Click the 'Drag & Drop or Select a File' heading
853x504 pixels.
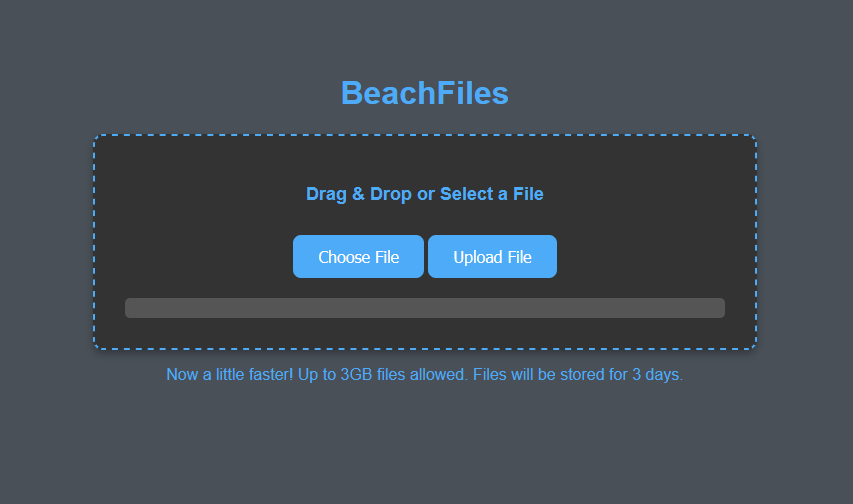coord(425,194)
